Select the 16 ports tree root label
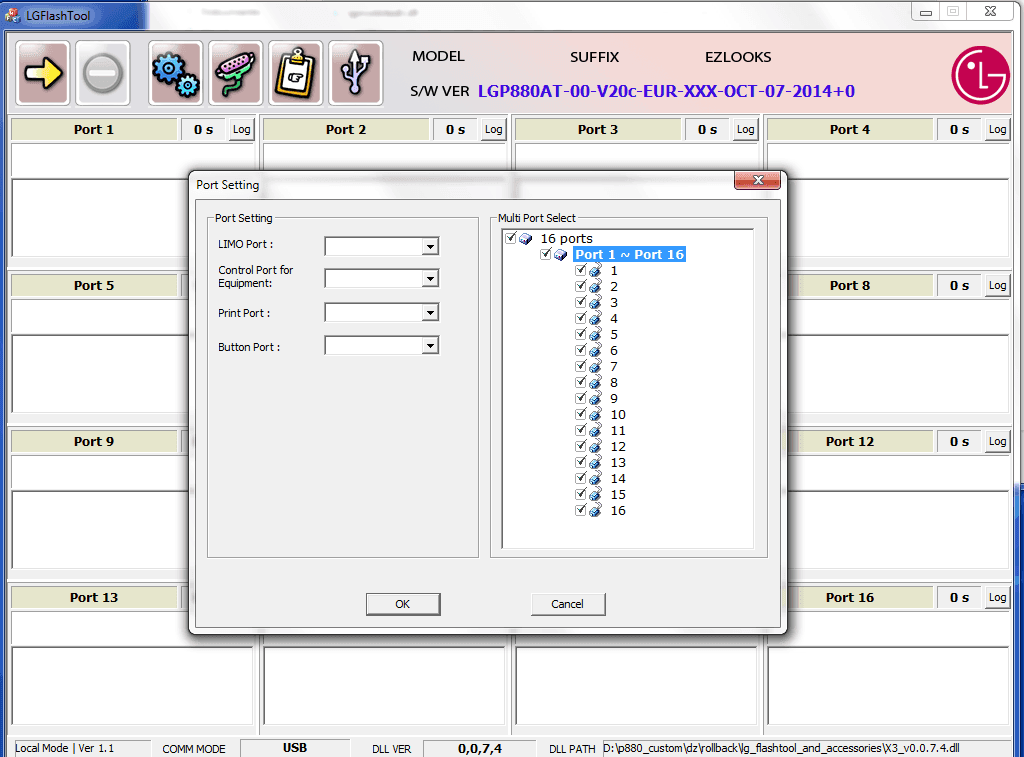 (566, 238)
